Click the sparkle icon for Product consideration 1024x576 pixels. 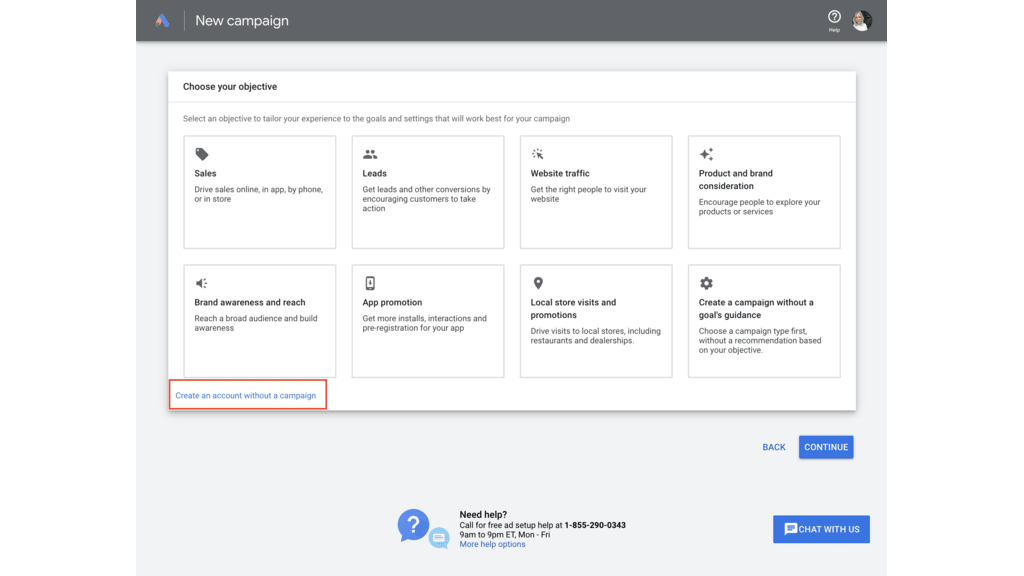pyautogui.click(x=706, y=154)
